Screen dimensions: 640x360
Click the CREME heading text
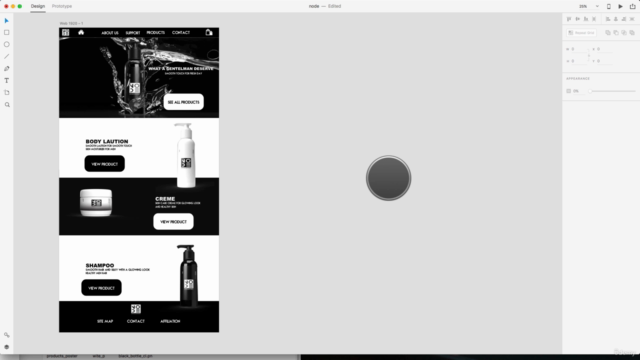coord(165,199)
